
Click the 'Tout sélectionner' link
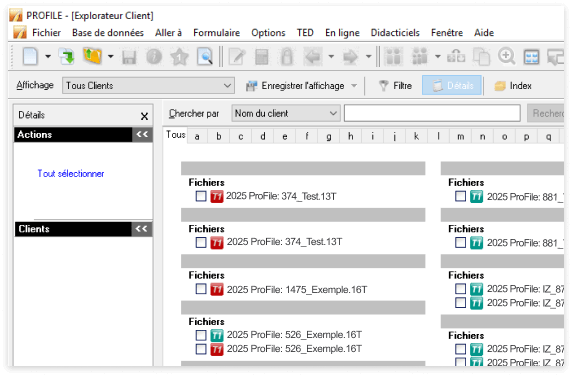tap(71, 174)
